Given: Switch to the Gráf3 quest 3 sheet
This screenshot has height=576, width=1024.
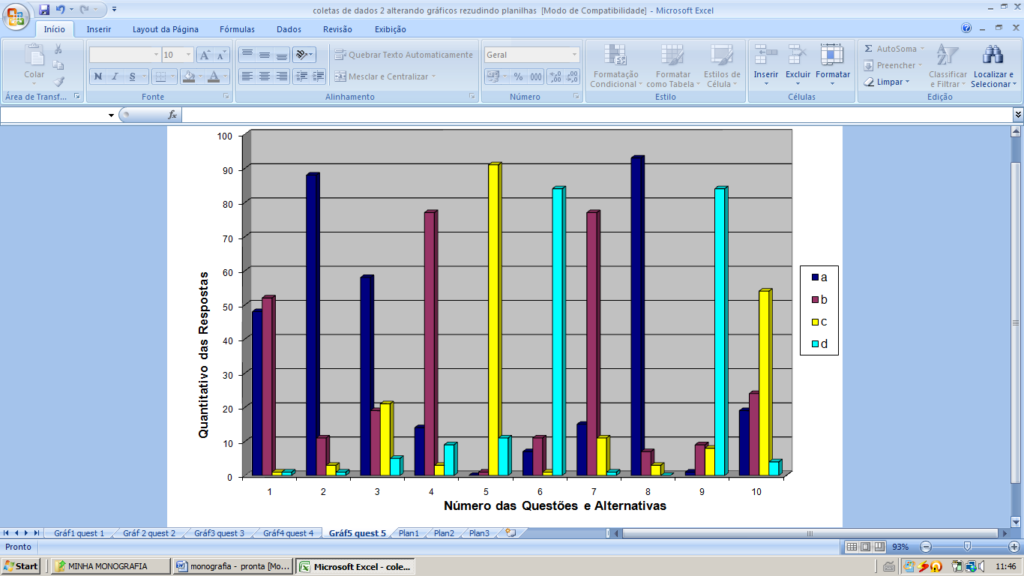Looking at the screenshot, I should (x=218, y=533).
